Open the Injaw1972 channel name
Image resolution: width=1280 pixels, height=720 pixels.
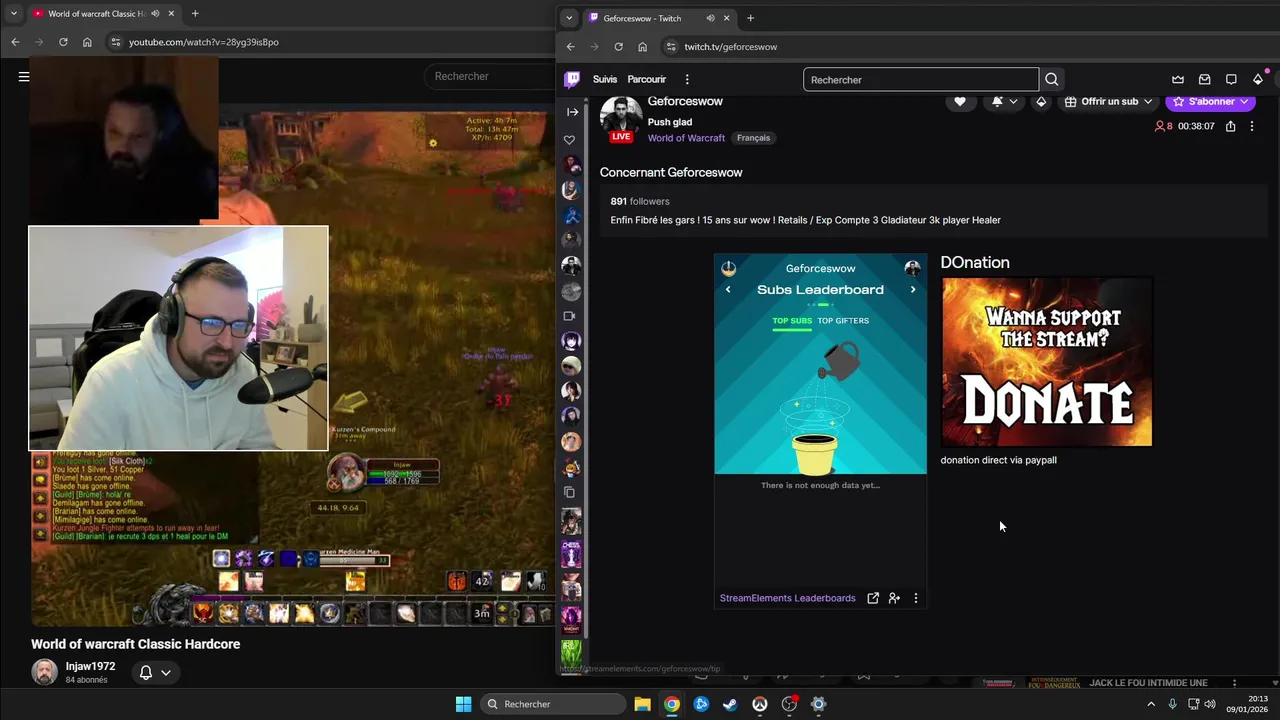pos(90,666)
